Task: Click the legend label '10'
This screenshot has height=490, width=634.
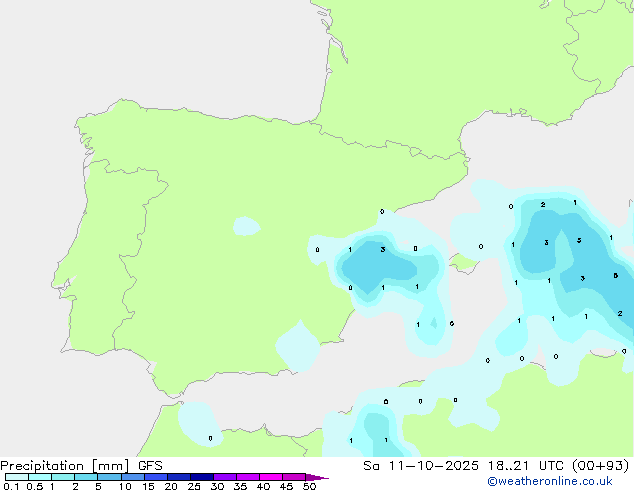Action: [x=125, y=486]
